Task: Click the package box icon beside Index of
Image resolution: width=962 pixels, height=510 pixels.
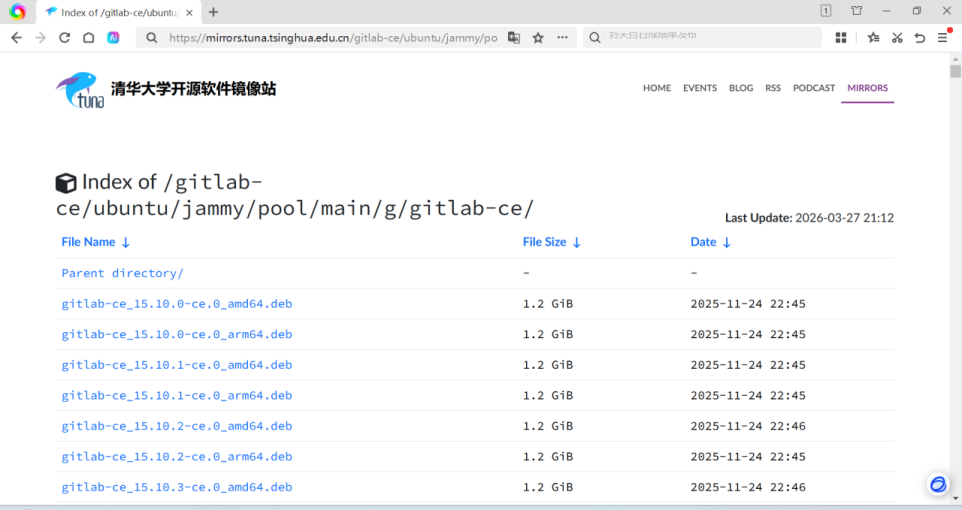Action: 66,183
